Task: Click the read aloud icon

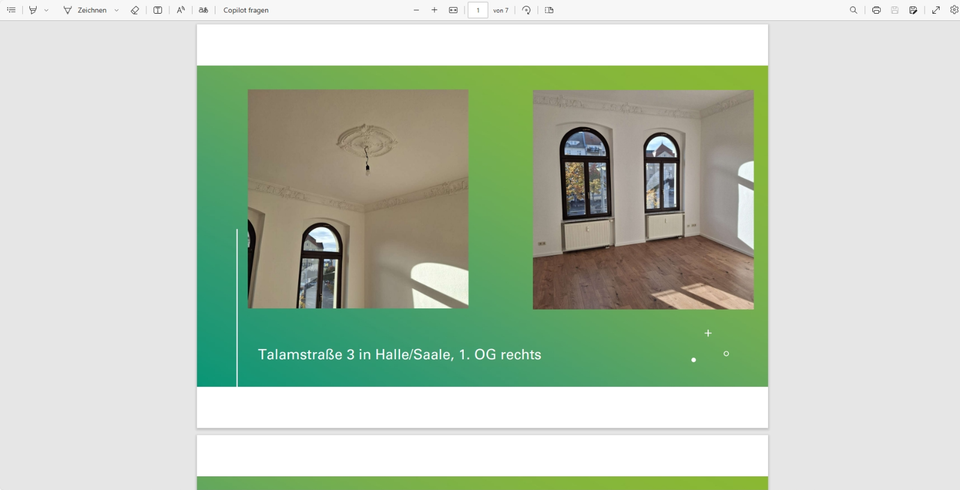Action: (x=181, y=10)
